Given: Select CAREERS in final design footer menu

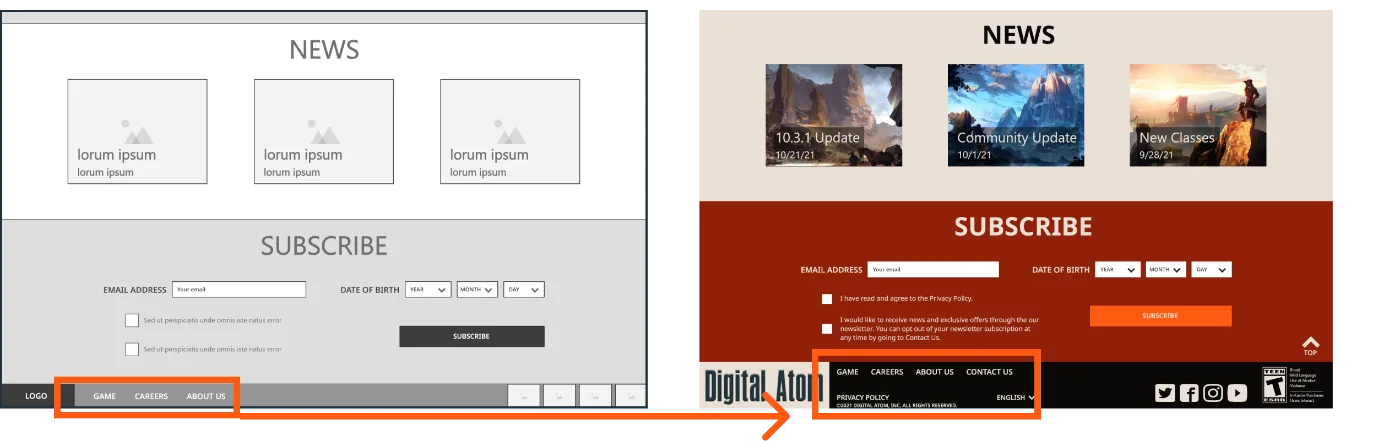Looking at the screenshot, I should click(887, 372).
